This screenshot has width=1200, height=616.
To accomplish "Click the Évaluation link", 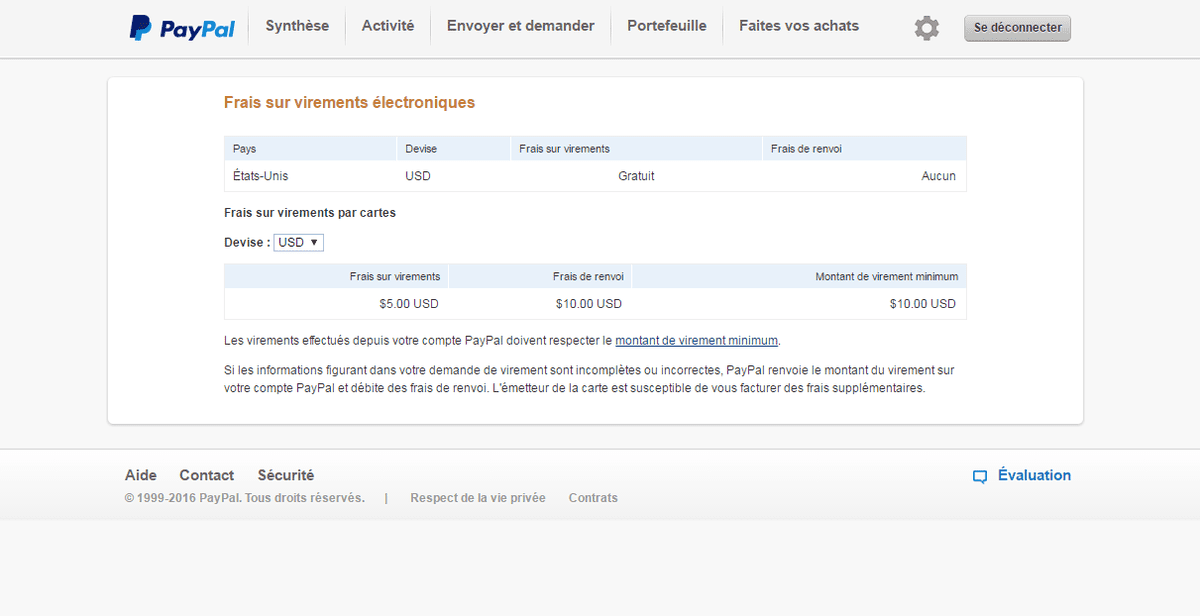I will coord(1034,475).
